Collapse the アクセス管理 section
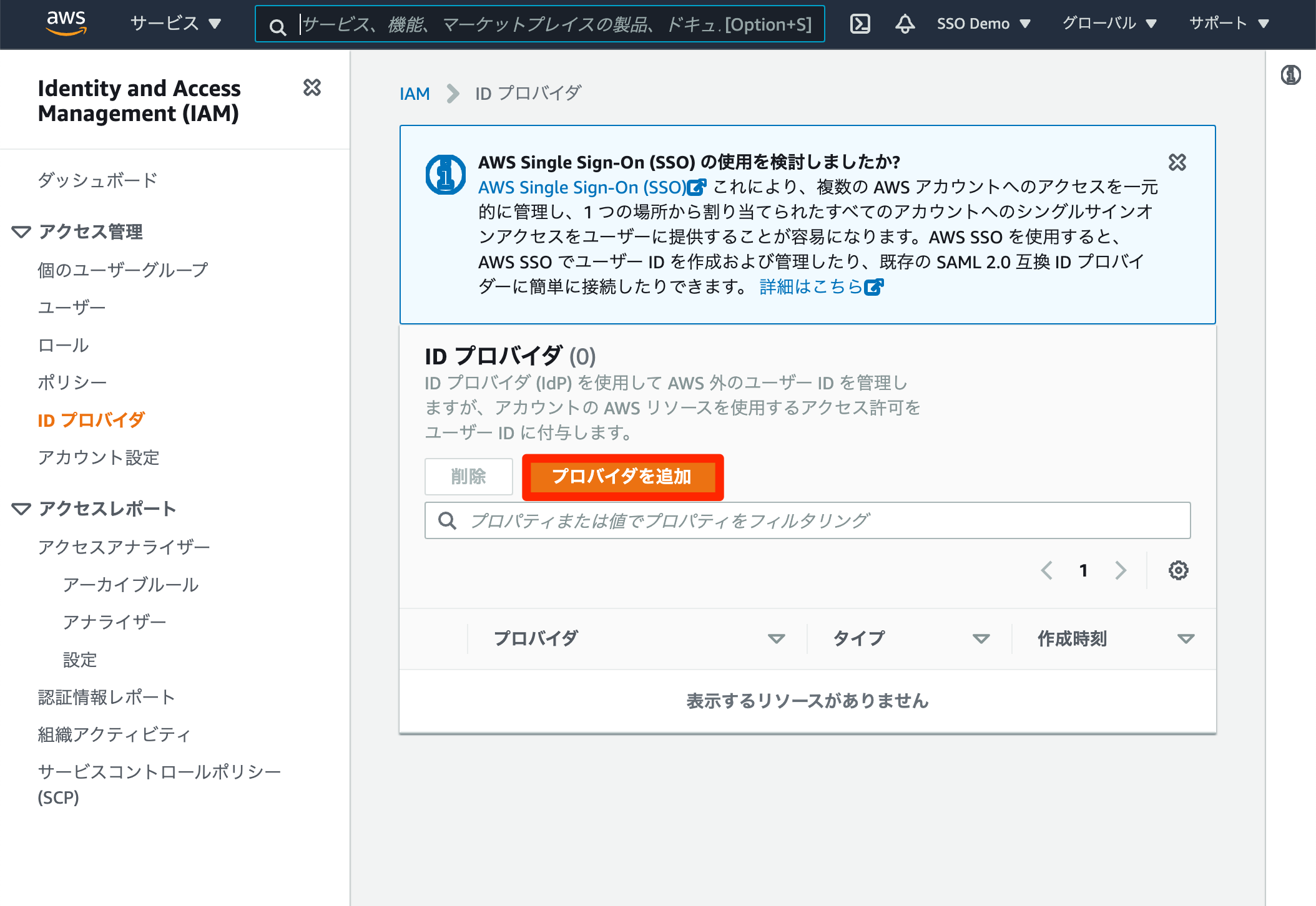Screen dimensions: 1316x906 [x=21, y=232]
